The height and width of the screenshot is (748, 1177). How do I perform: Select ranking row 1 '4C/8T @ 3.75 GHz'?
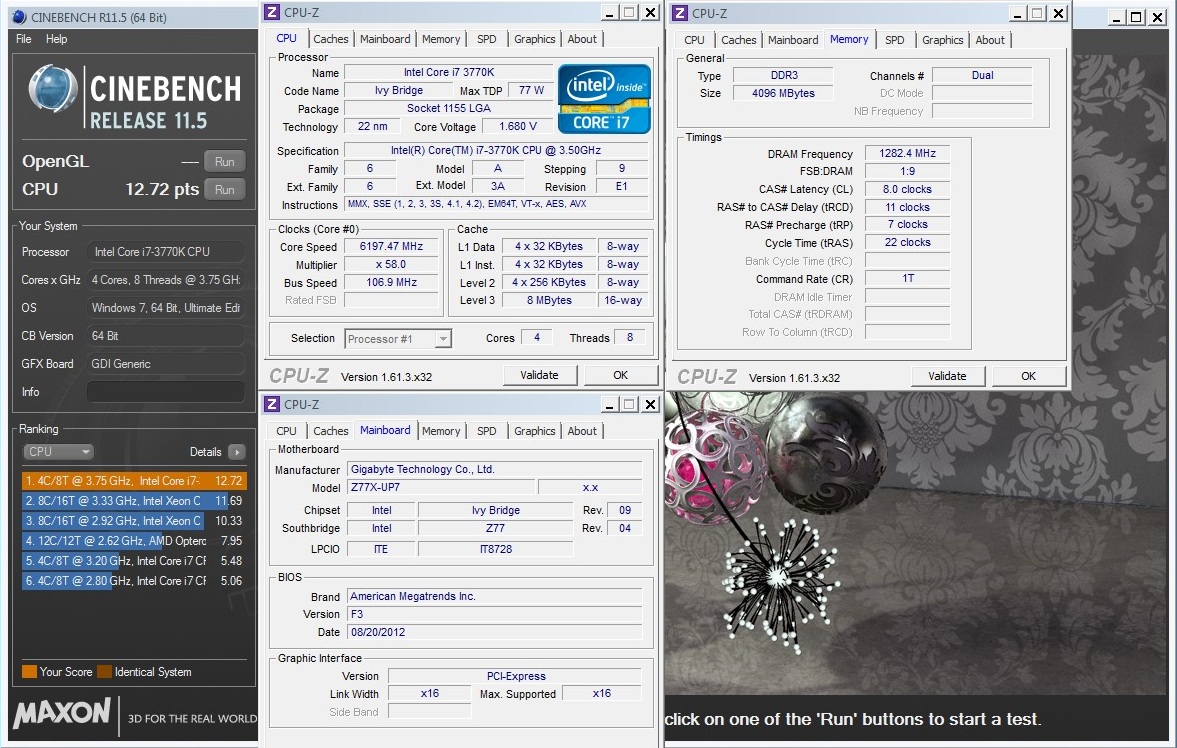[134, 481]
